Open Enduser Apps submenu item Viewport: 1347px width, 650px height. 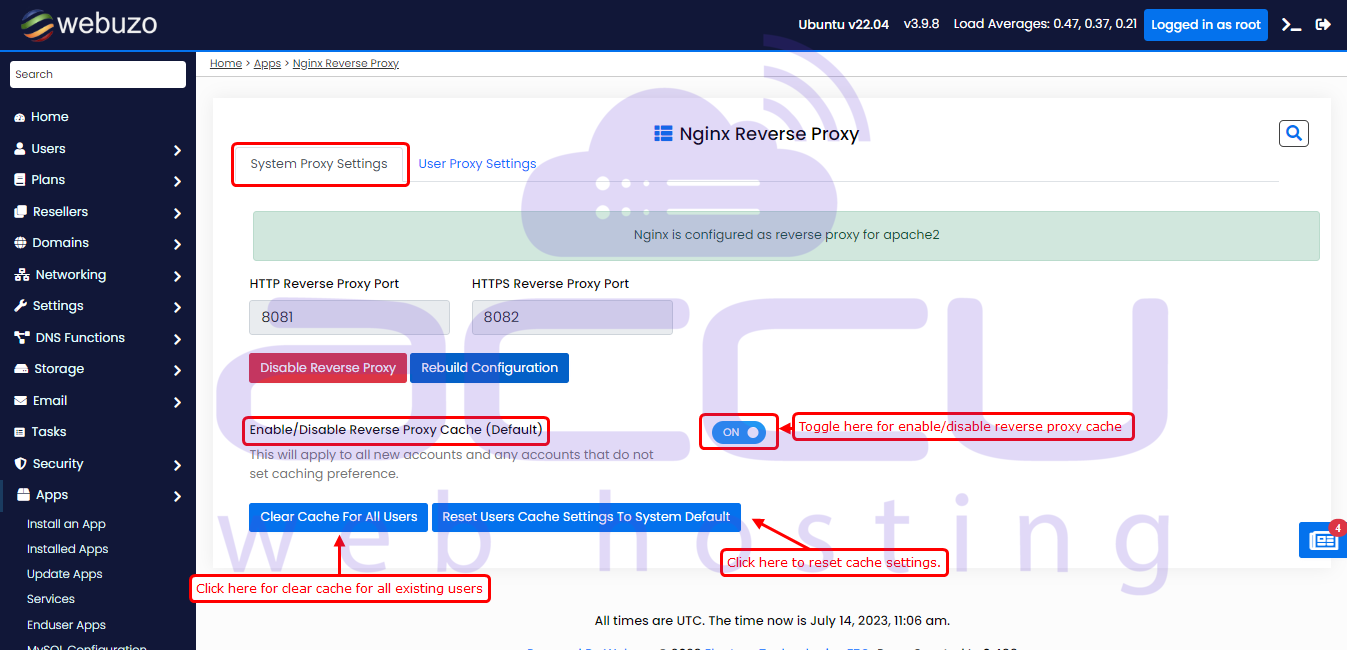click(66, 625)
